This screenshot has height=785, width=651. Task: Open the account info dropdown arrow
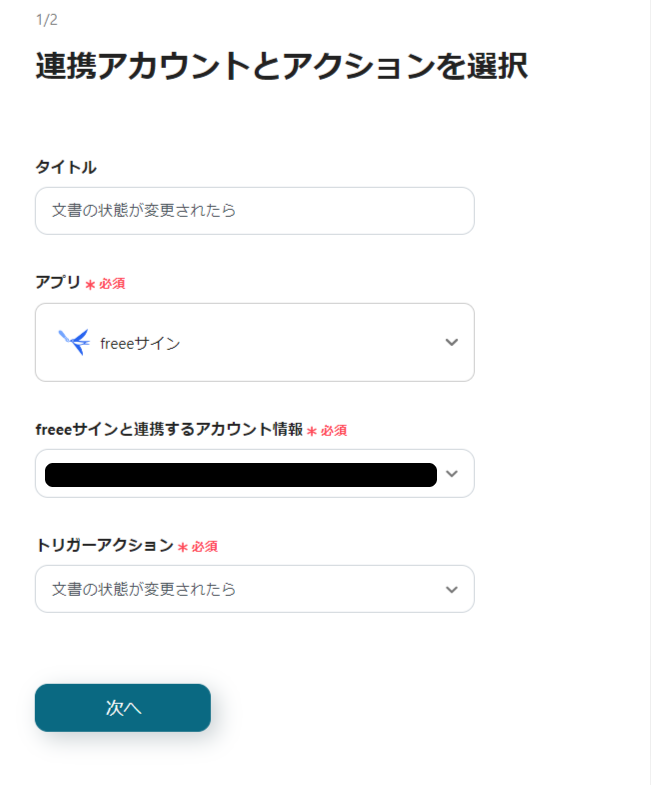(x=451, y=474)
